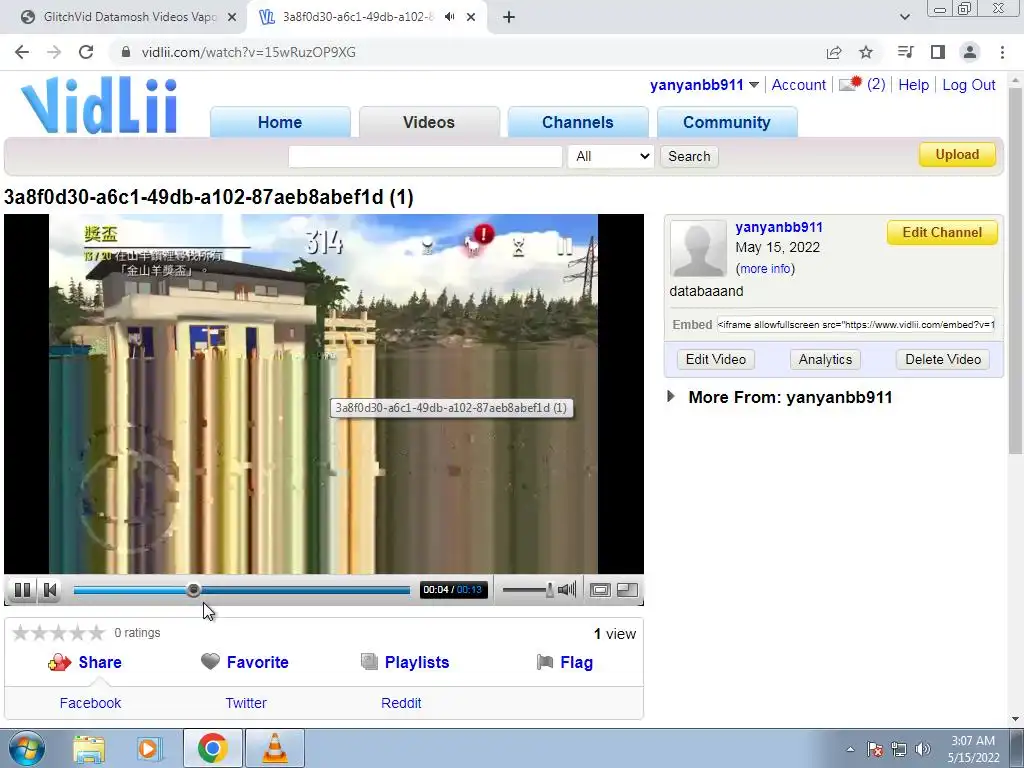Screen dimensions: 1024x768
Task: Share the video on Reddit
Action: point(401,703)
